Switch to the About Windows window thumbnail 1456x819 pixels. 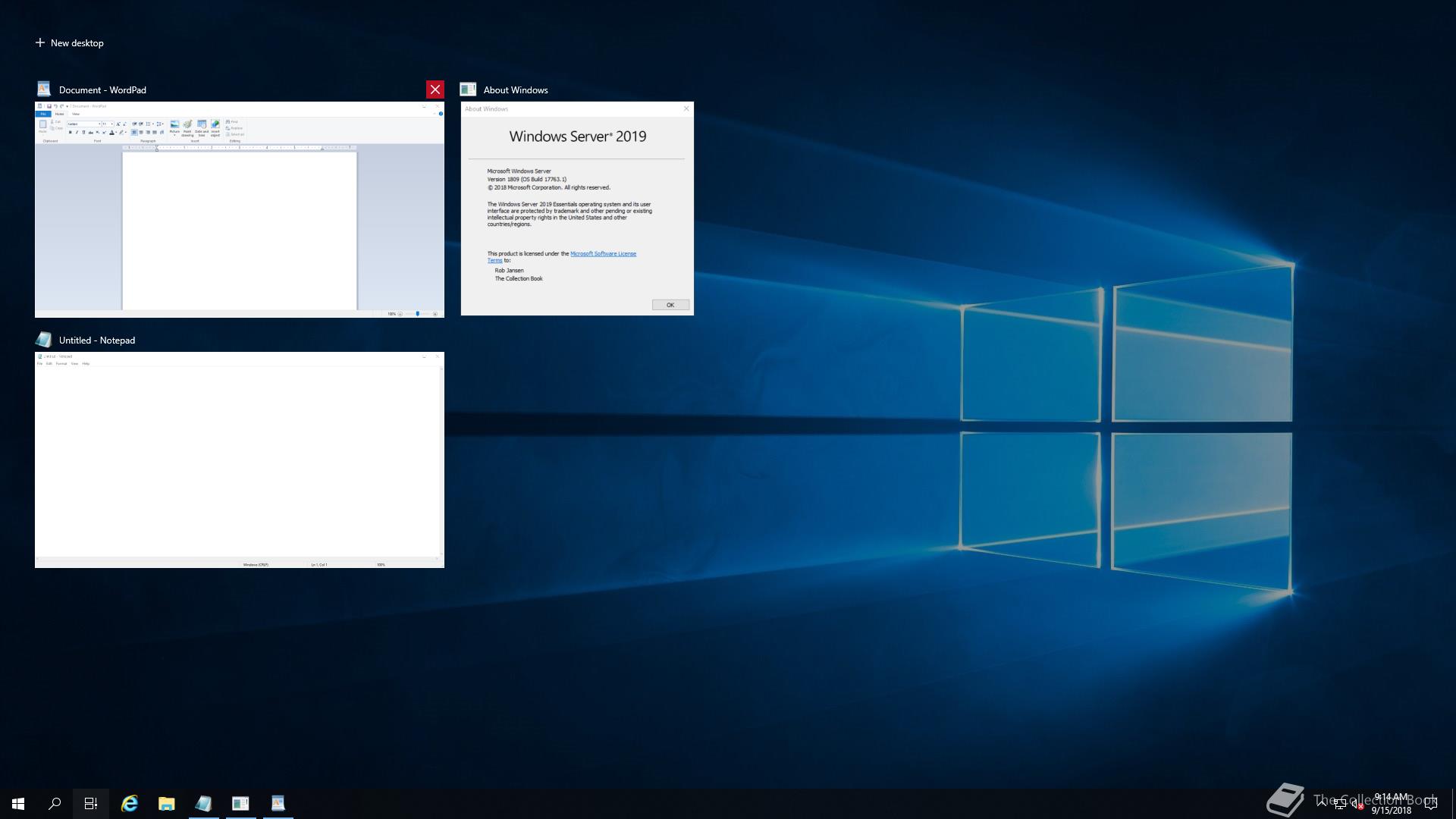pos(577,209)
